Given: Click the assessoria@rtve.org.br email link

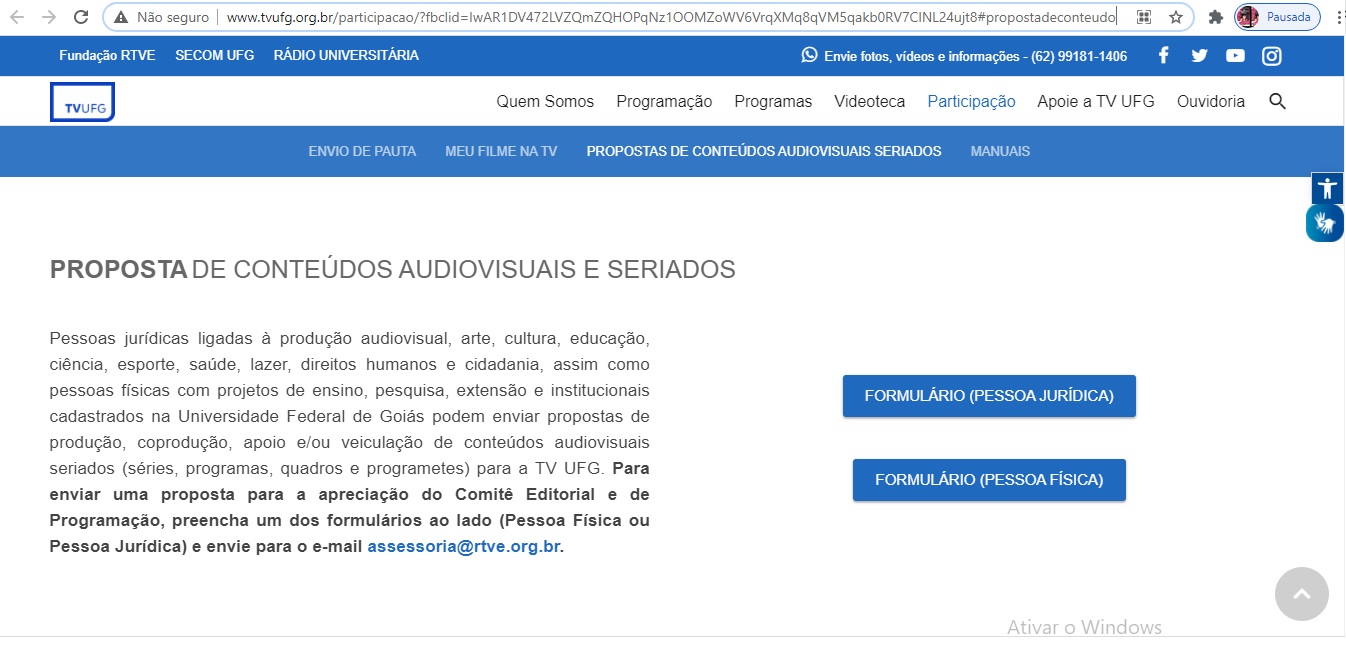Looking at the screenshot, I should pos(464,547).
